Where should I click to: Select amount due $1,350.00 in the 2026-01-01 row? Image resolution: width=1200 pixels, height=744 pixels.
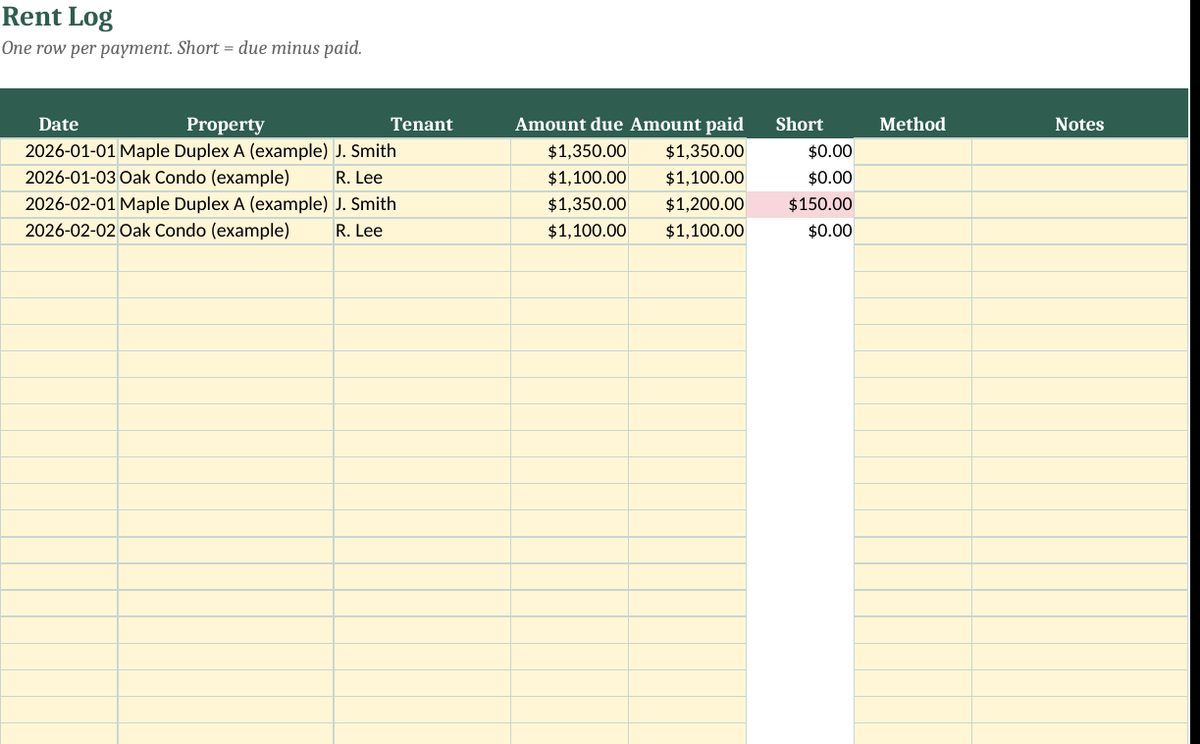click(569, 151)
